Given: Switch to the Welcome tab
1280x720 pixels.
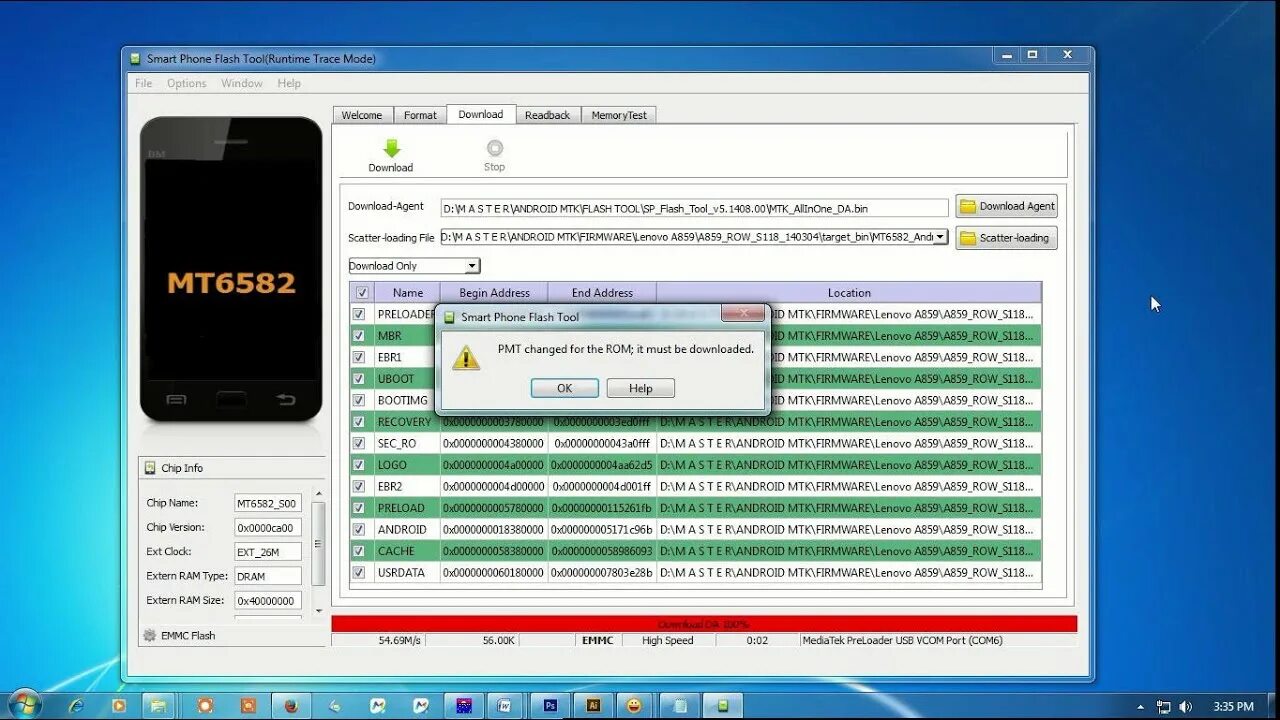Looking at the screenshot, I should pos(362,115).
